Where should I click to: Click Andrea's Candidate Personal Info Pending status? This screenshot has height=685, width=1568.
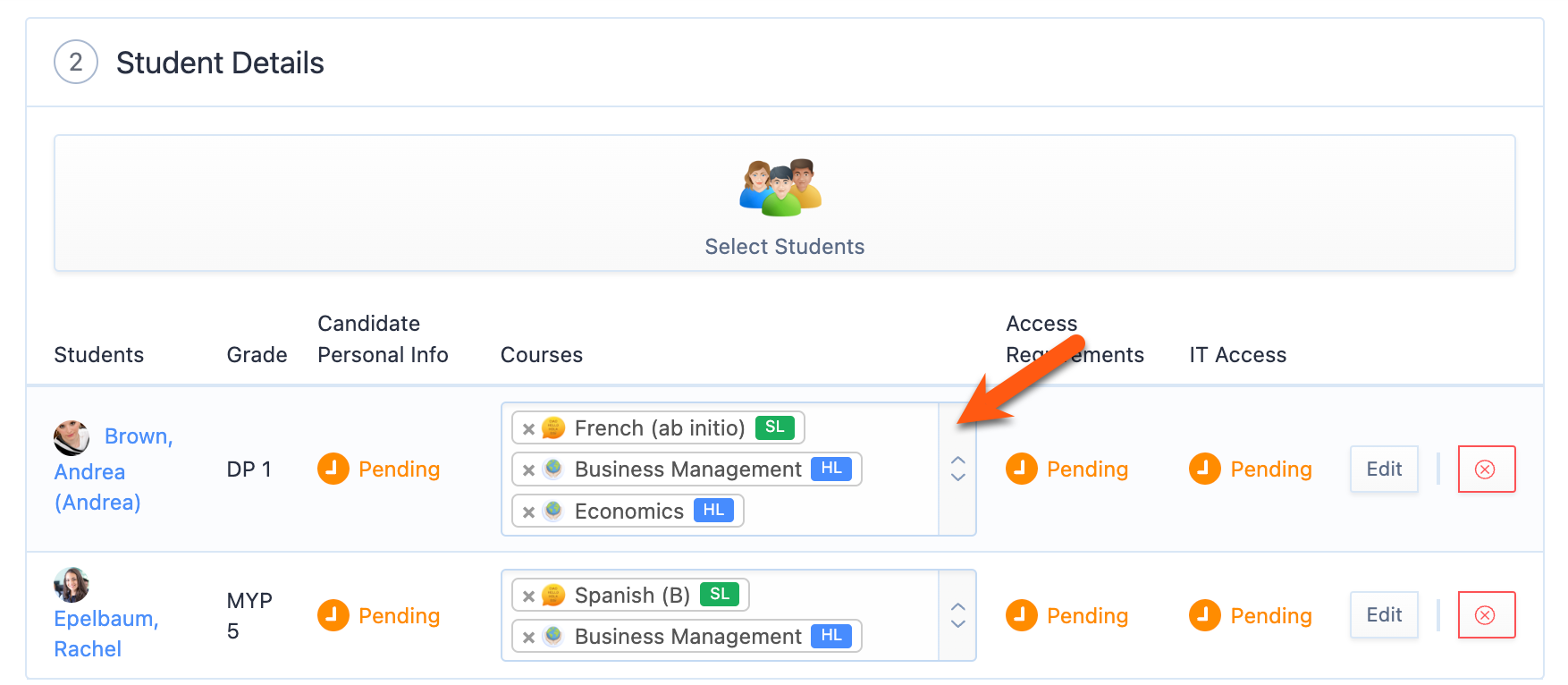click(379, 469)
